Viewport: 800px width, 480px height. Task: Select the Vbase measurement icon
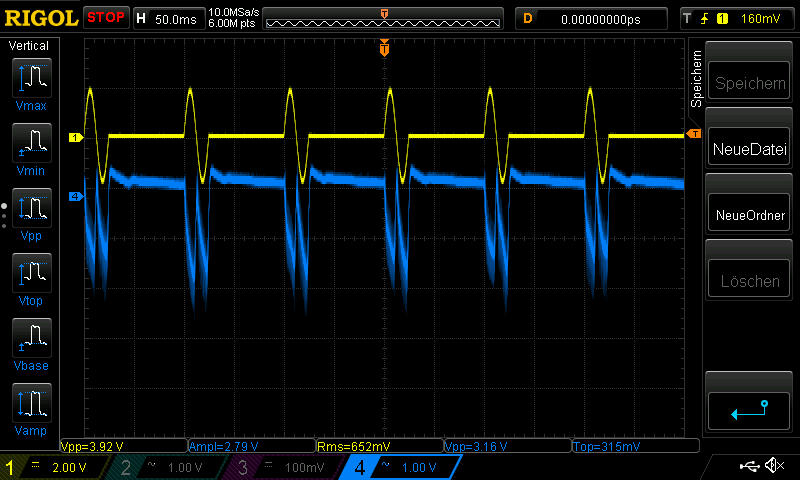click(32, 338)
